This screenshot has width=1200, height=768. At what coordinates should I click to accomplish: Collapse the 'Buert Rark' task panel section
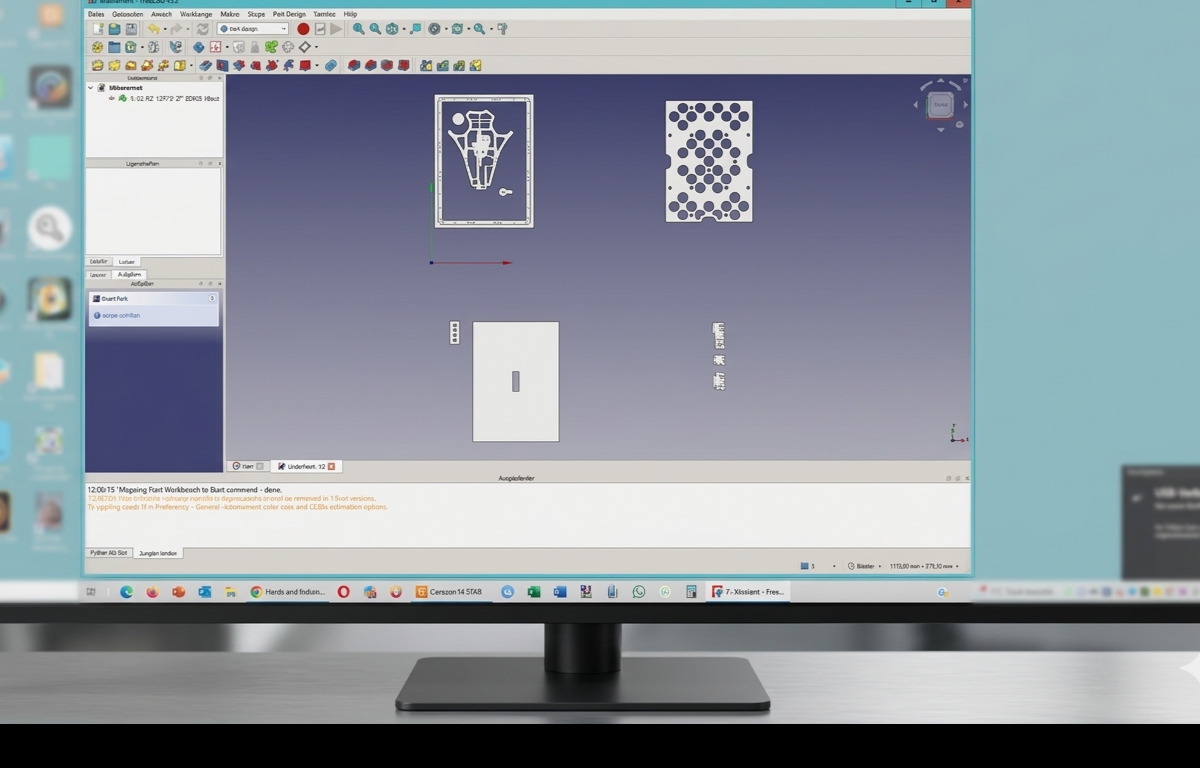[x=212, y=298]
